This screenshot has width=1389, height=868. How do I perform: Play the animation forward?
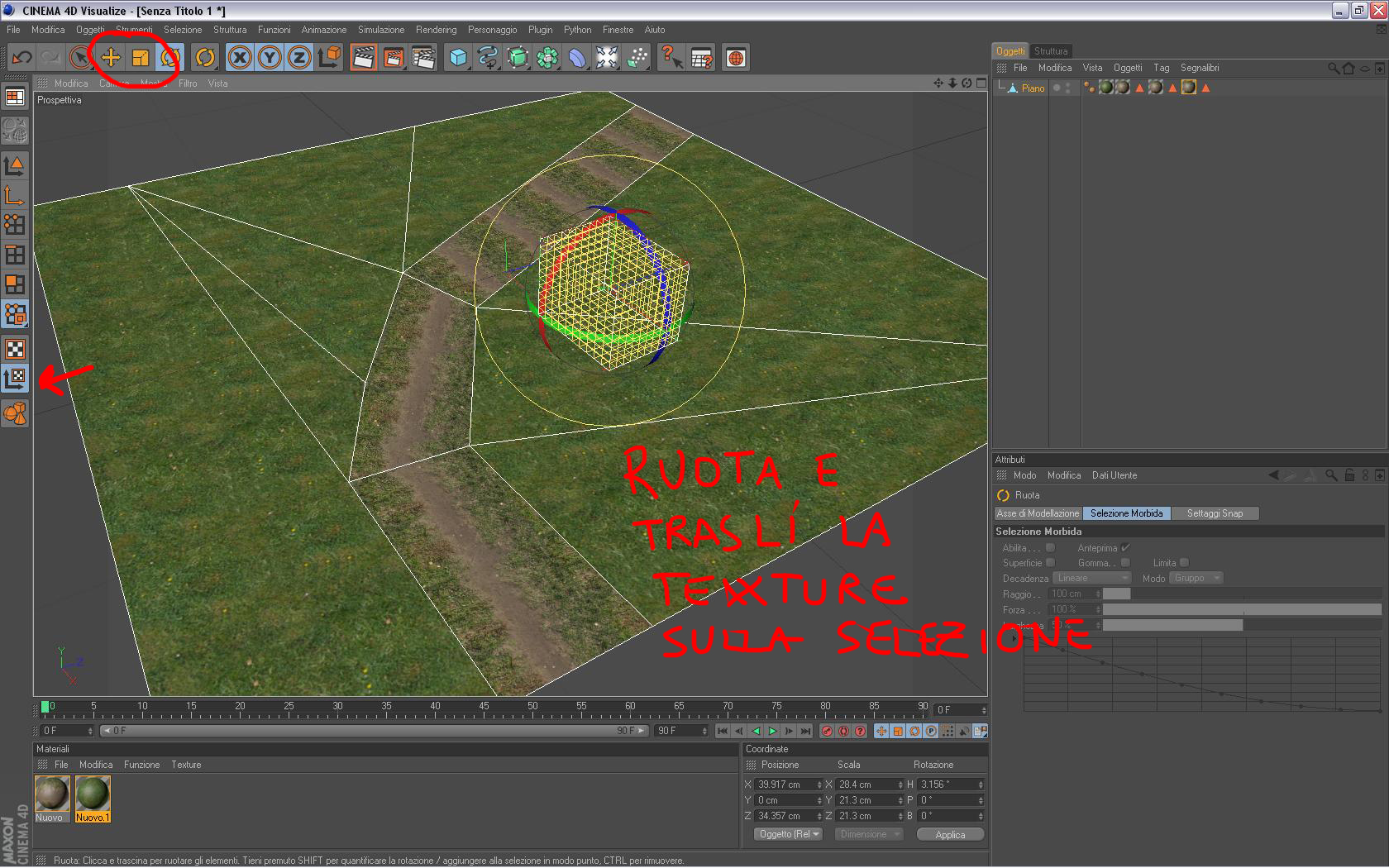click(772, 731)
